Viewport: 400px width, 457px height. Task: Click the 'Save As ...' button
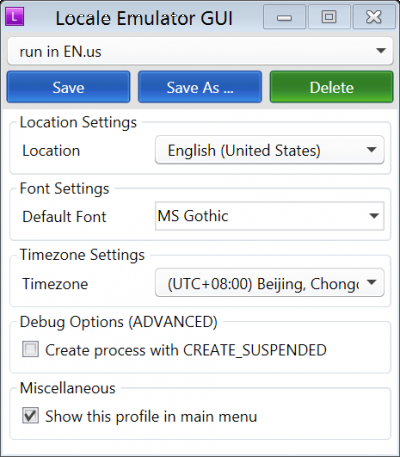tap(200, 87)
